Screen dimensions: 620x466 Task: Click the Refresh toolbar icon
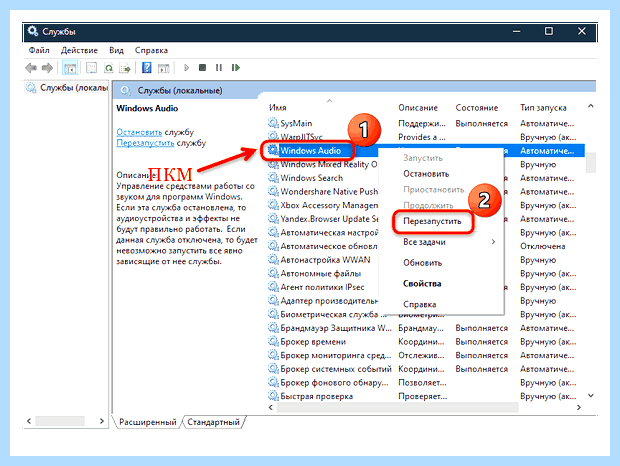tap(108, 68)
